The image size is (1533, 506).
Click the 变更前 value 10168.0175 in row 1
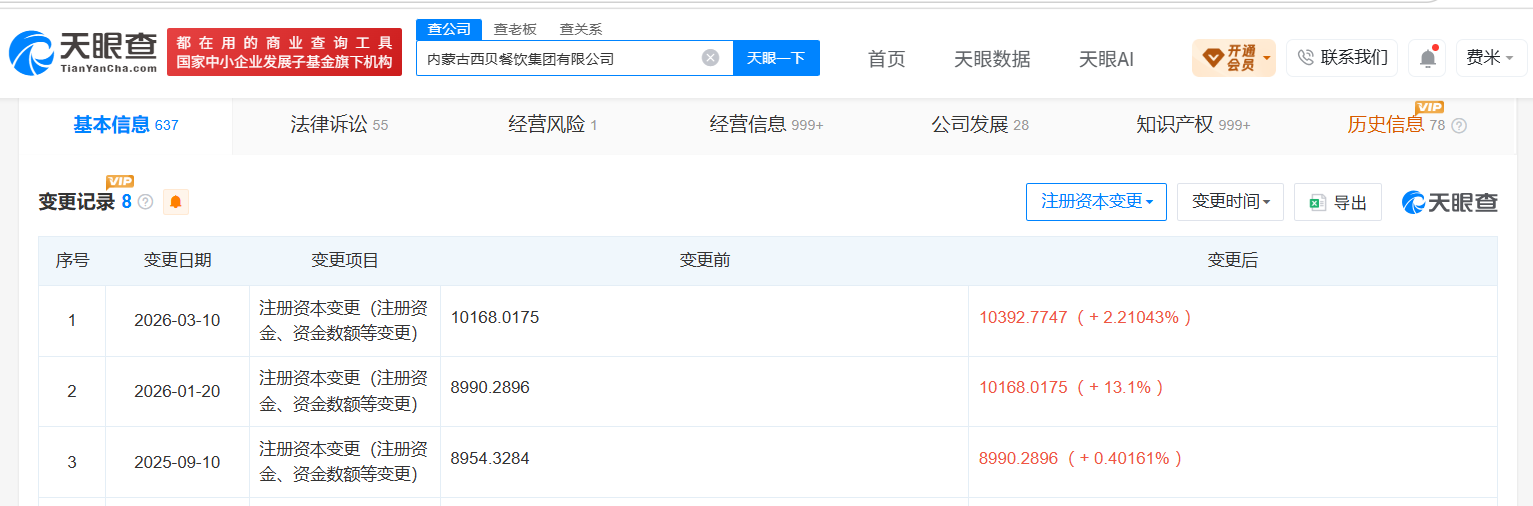tap(495, 317)
